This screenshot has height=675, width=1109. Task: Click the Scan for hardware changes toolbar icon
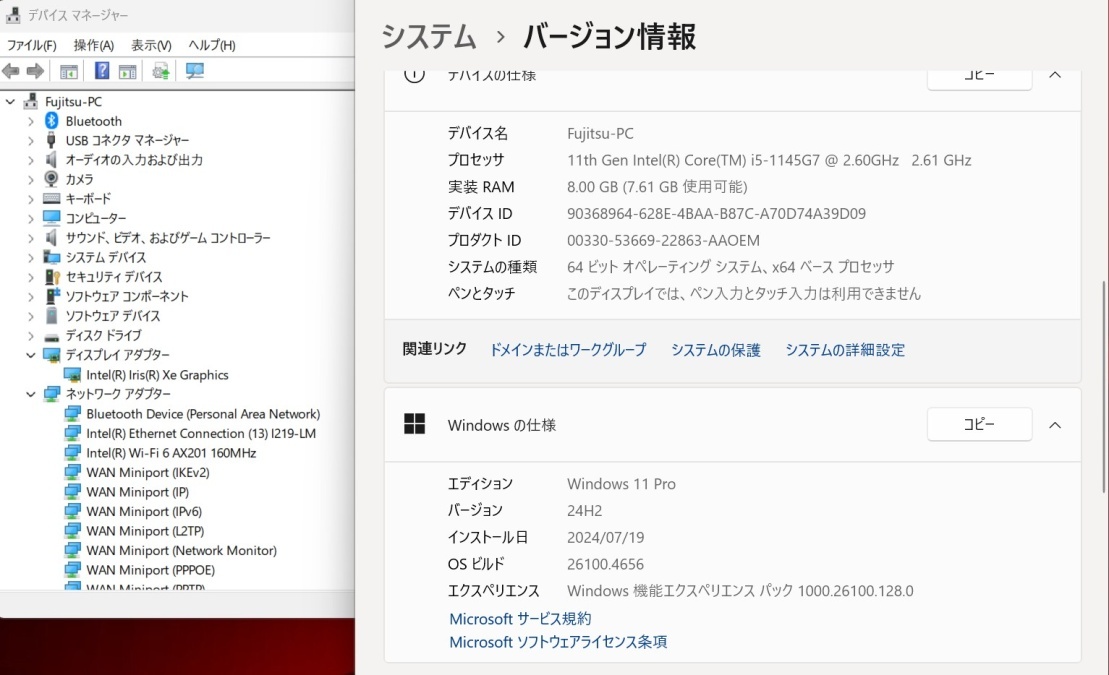tap(194, 71)
